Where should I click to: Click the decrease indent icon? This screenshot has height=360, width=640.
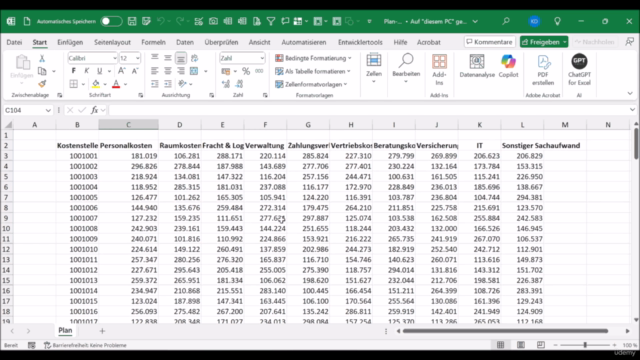tap(155, 84)
